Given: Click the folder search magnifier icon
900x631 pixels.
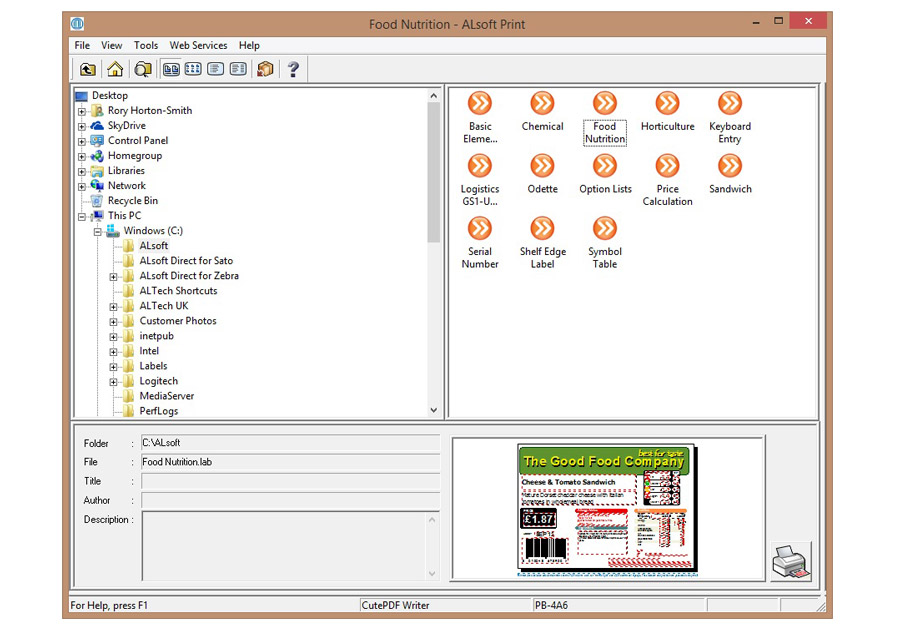Looking at the screenshot, I should click(x=142, y=69).
